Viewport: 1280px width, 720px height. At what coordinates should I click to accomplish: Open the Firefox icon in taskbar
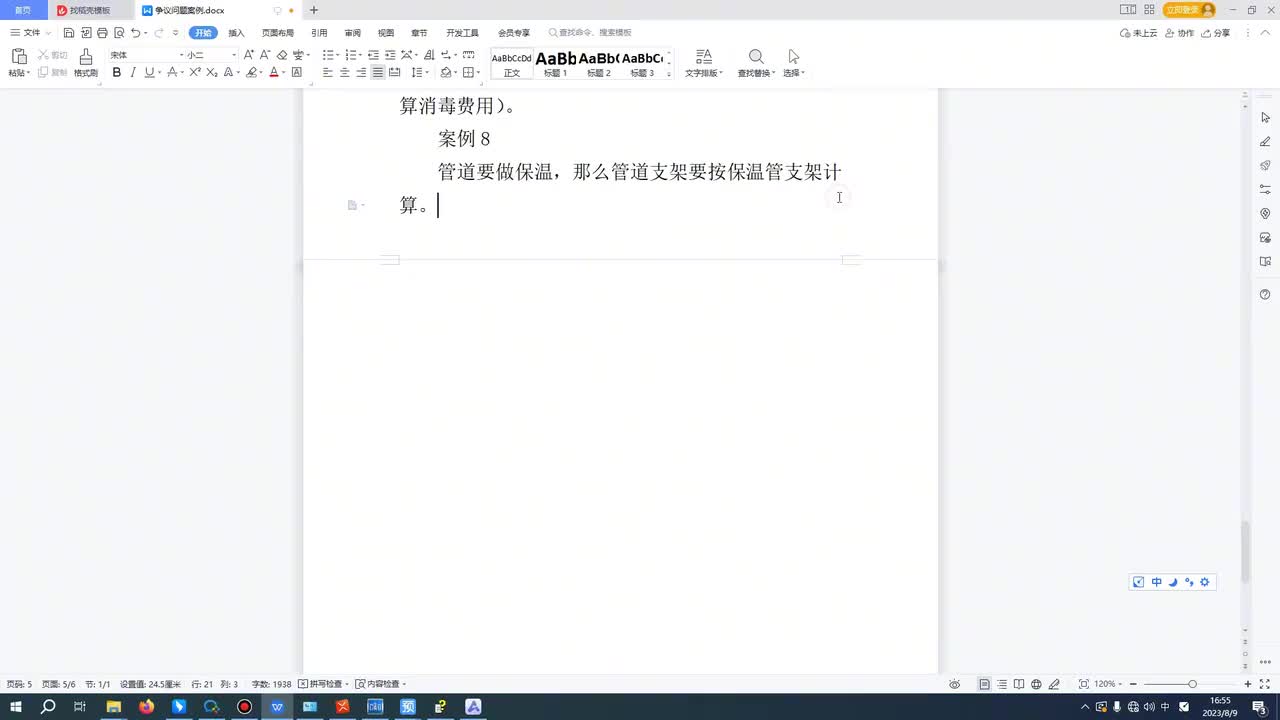[147, 707]
